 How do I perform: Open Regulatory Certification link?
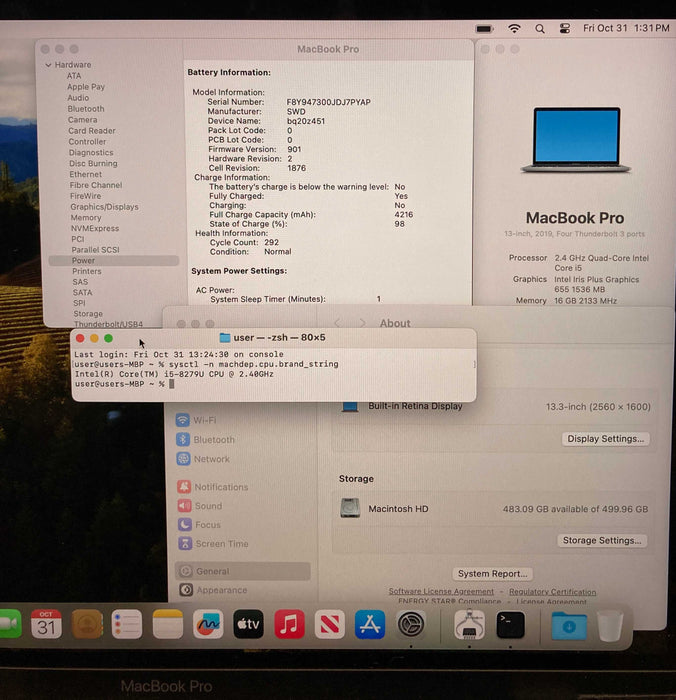coord(552,592)
